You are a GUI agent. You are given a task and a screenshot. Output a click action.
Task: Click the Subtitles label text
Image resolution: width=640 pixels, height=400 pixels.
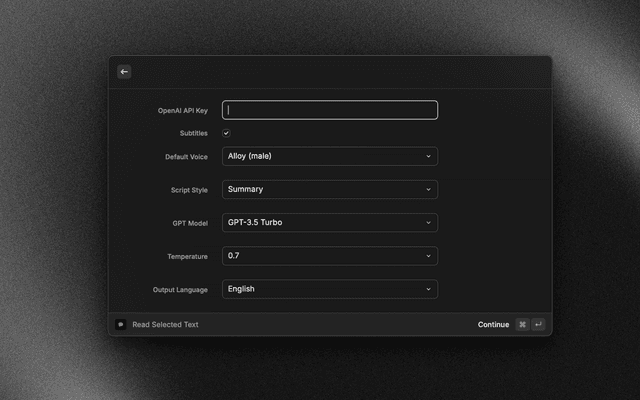[192, 133]
